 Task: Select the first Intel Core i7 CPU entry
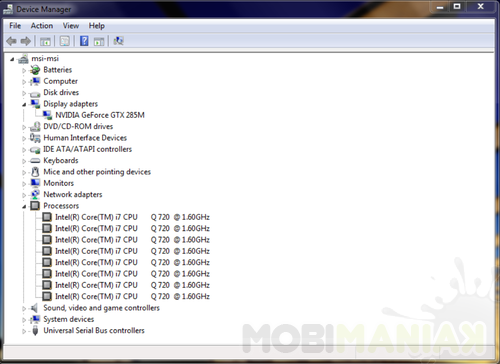132,217
